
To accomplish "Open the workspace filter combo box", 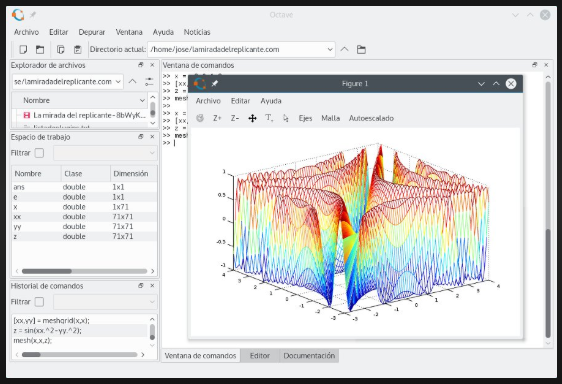I will pyautogui.click(x=105, y=153).
